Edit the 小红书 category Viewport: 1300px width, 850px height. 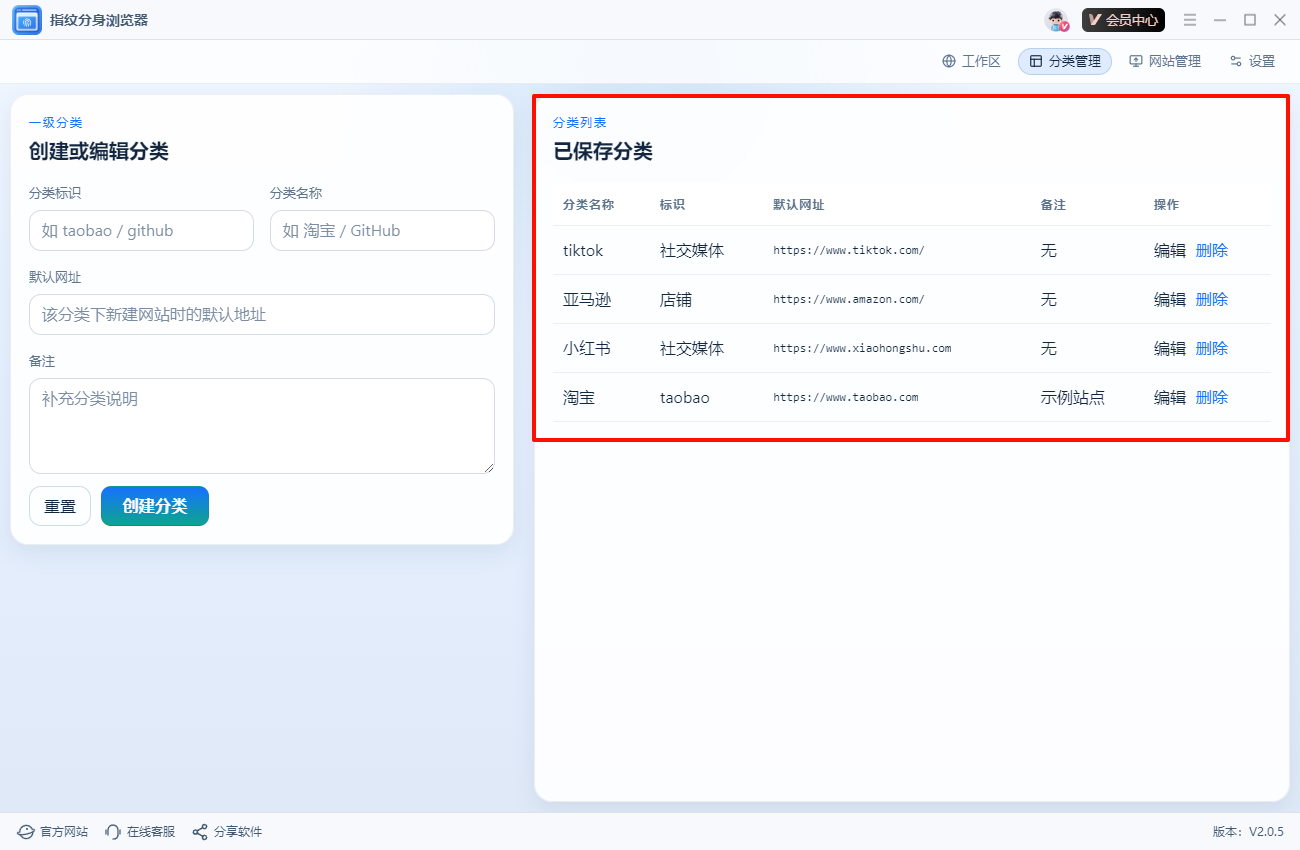click(x=1170, y=348)
